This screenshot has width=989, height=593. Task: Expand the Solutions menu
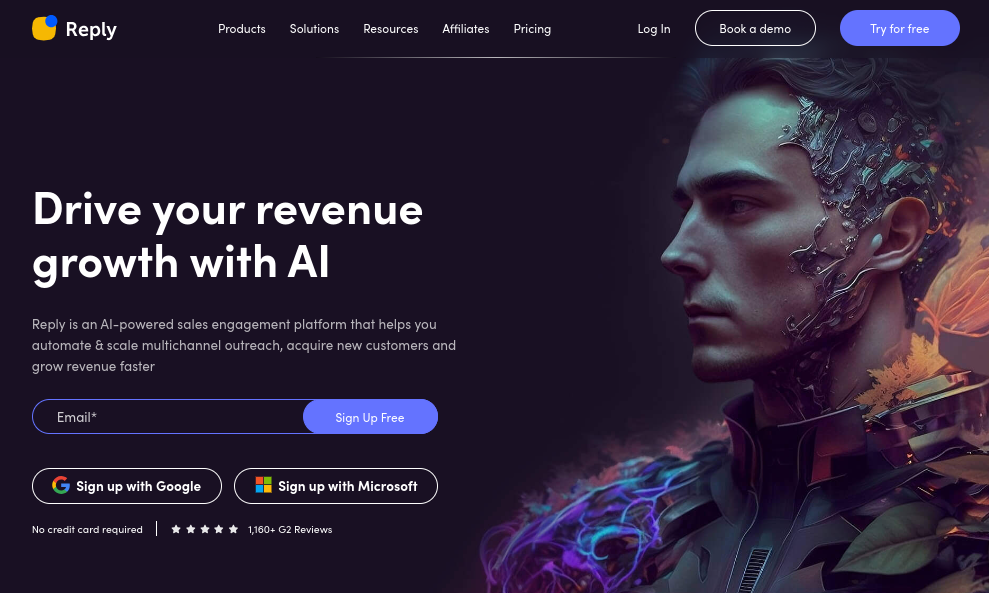tap(314, 29)
